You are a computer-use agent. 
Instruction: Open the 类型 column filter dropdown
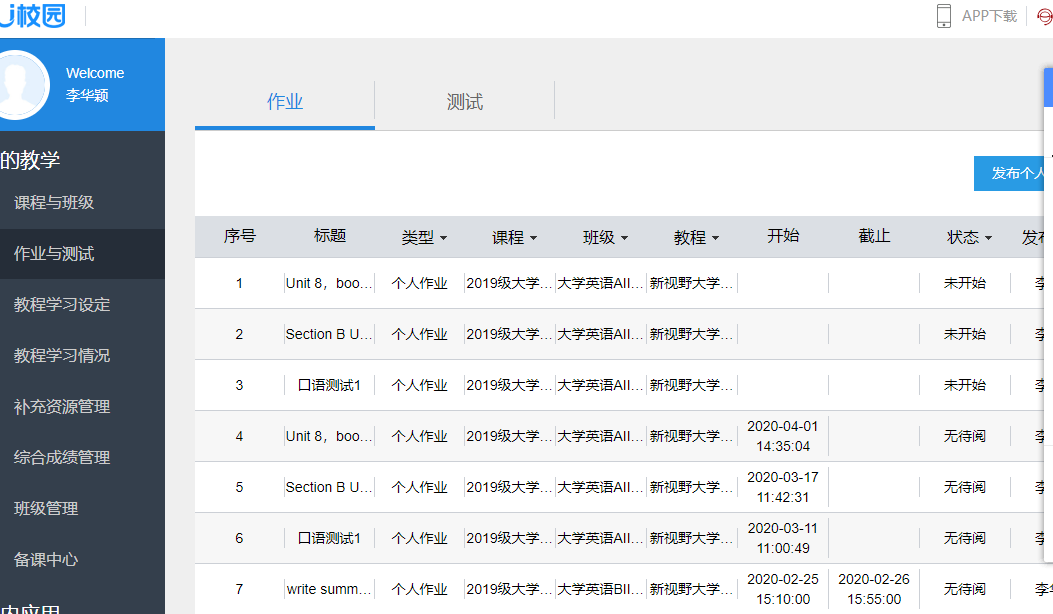[x=424, y=238]
